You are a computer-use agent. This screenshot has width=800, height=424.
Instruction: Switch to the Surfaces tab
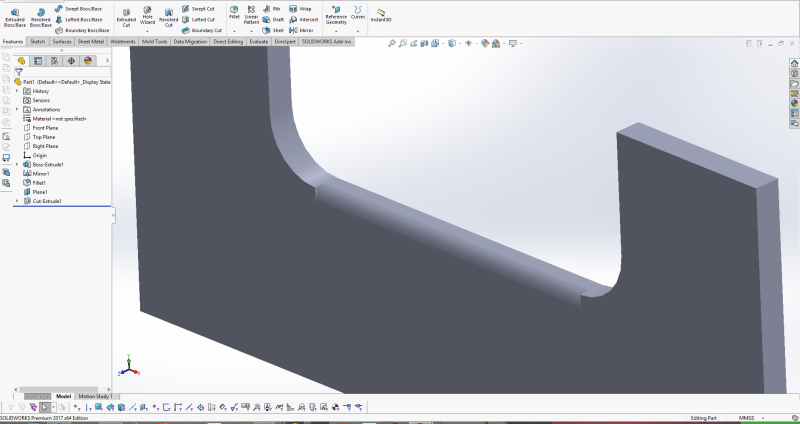point(62,41)
